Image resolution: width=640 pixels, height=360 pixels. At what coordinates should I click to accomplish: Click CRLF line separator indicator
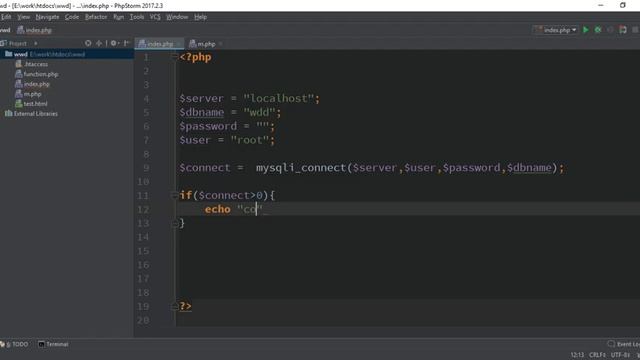coord(598,355)
